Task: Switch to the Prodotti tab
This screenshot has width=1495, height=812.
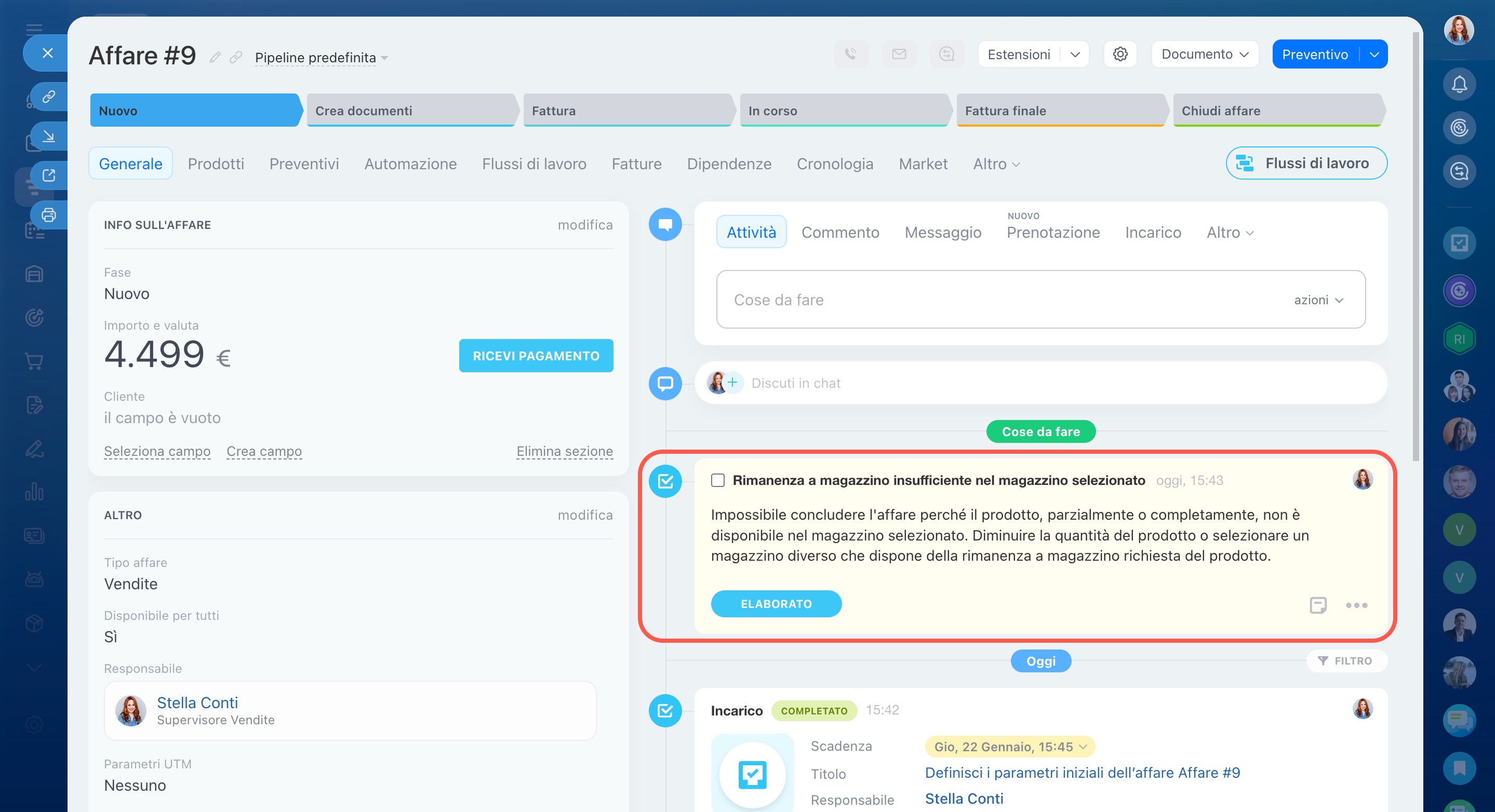Action: [216, 164]
